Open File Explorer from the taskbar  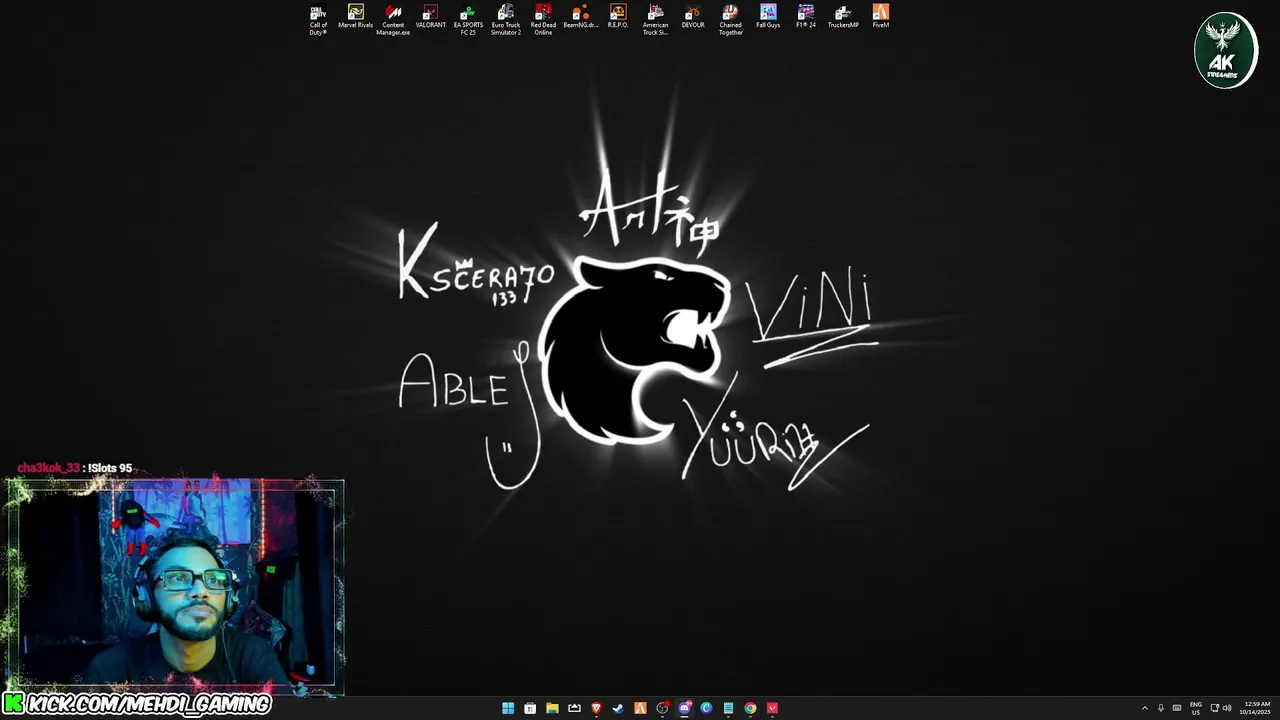click(x=552, y=708)
